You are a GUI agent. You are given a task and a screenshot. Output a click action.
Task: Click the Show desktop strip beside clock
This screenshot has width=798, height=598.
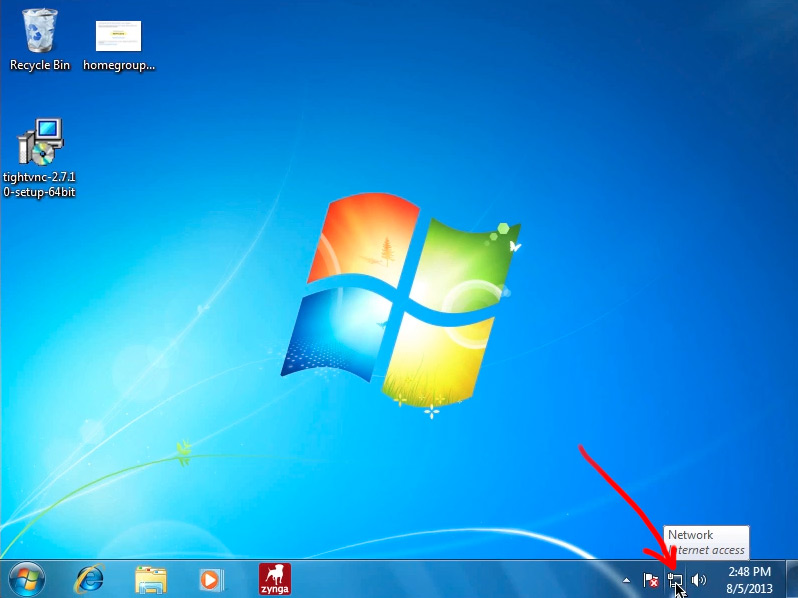click(x=792, y=579)
